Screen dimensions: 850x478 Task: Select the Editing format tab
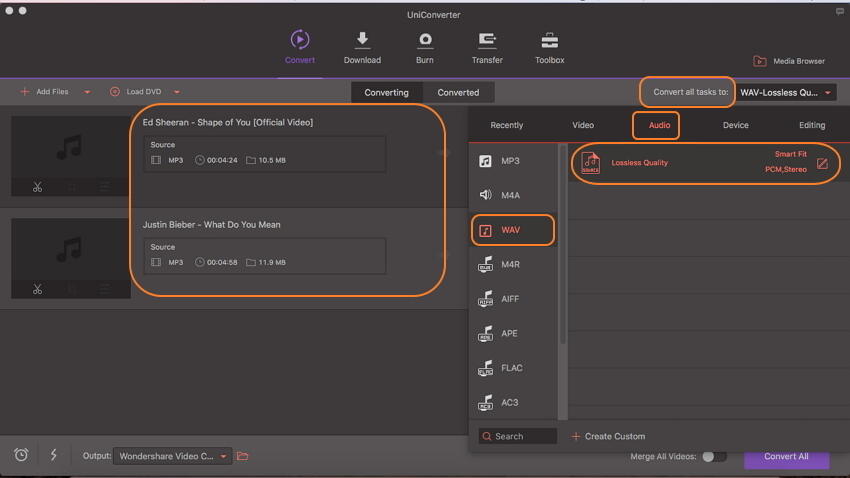pyautogui.click(x=812, y=125)
